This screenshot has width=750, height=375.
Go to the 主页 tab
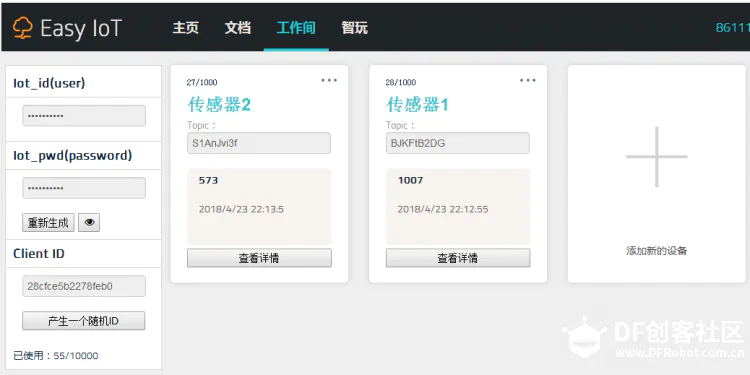[x=186, y=28]
